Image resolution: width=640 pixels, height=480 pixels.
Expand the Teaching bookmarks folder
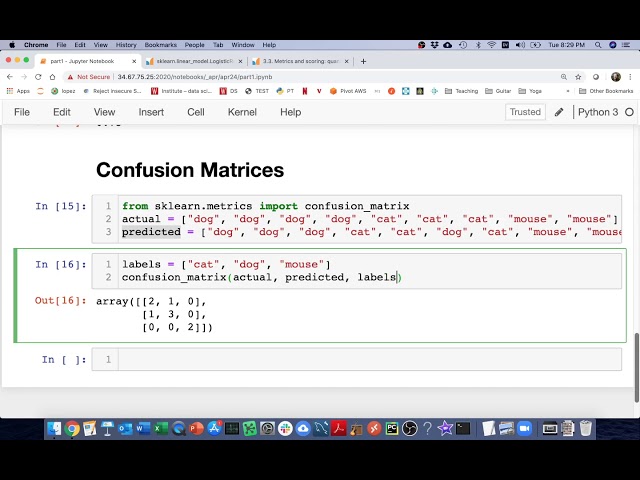(x=461, y=91)
